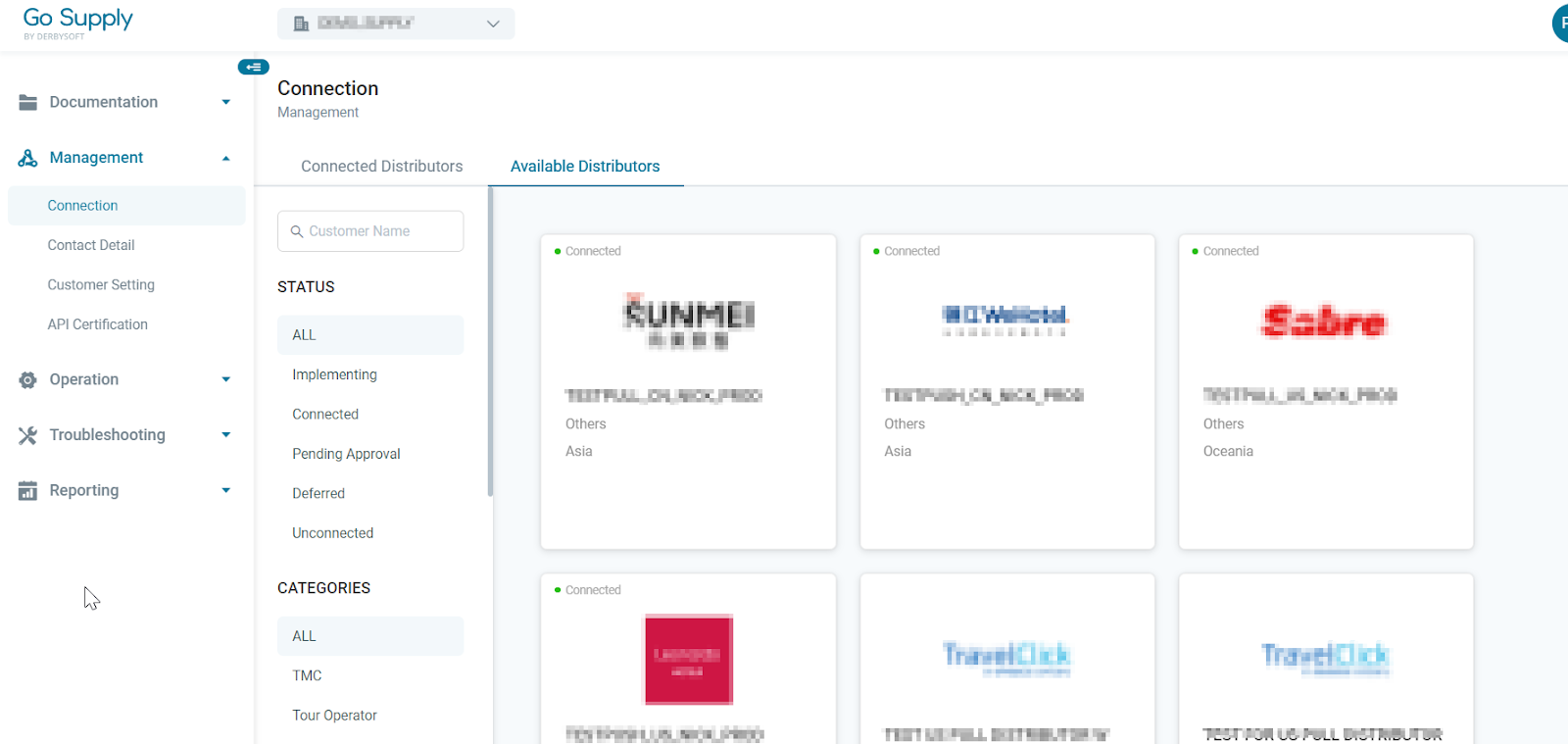The height and width of the screenshot is (744, 1568).
Task: Open the TEST US PULL DISTRIBUTOR W card logo
Action: click(1006, 658)
